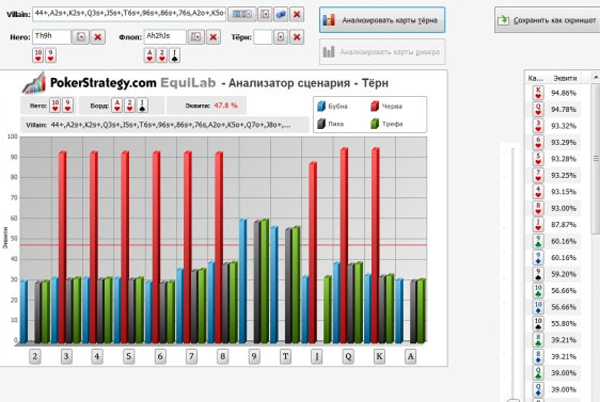This screenshot has width=600, height=402.
Task: Click rank 3 button under the chart
Action: (x=66, y=356)
